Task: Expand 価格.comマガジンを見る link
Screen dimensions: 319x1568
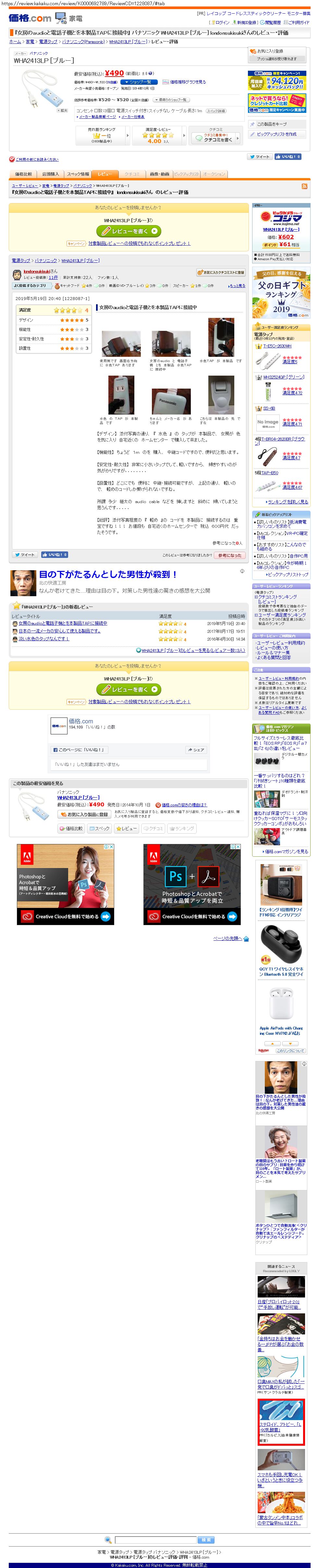Action: [x=286, y=851]
